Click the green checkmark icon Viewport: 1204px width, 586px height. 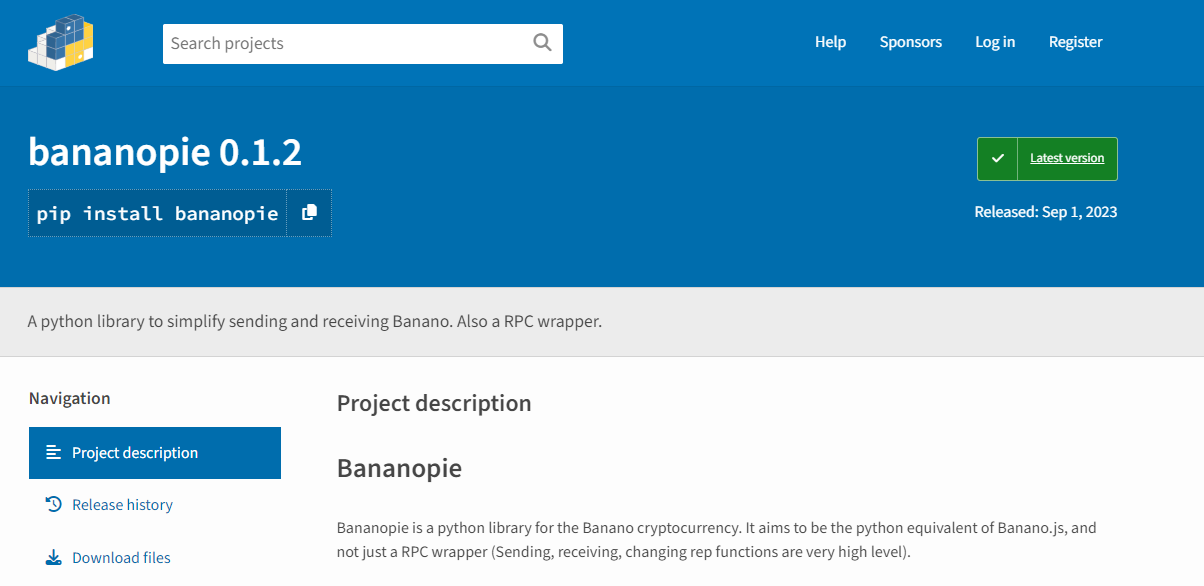[x=997, y=158]
